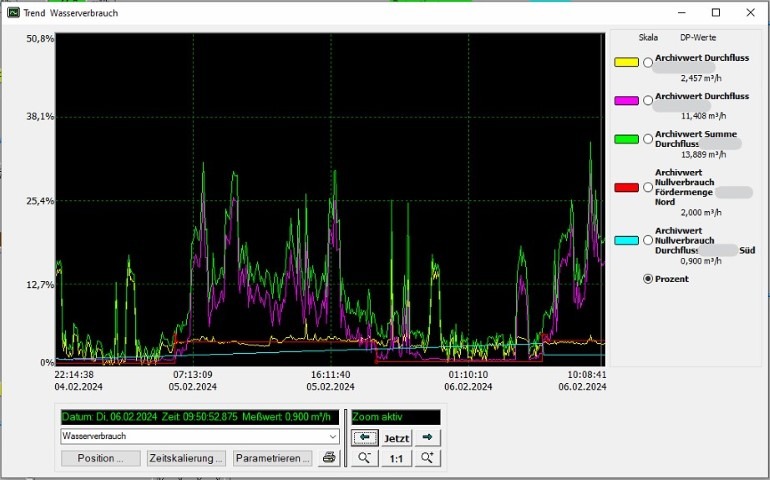770x480 pixels.
Task: Click the 38,1% scale label
Action: pos(40,116)
